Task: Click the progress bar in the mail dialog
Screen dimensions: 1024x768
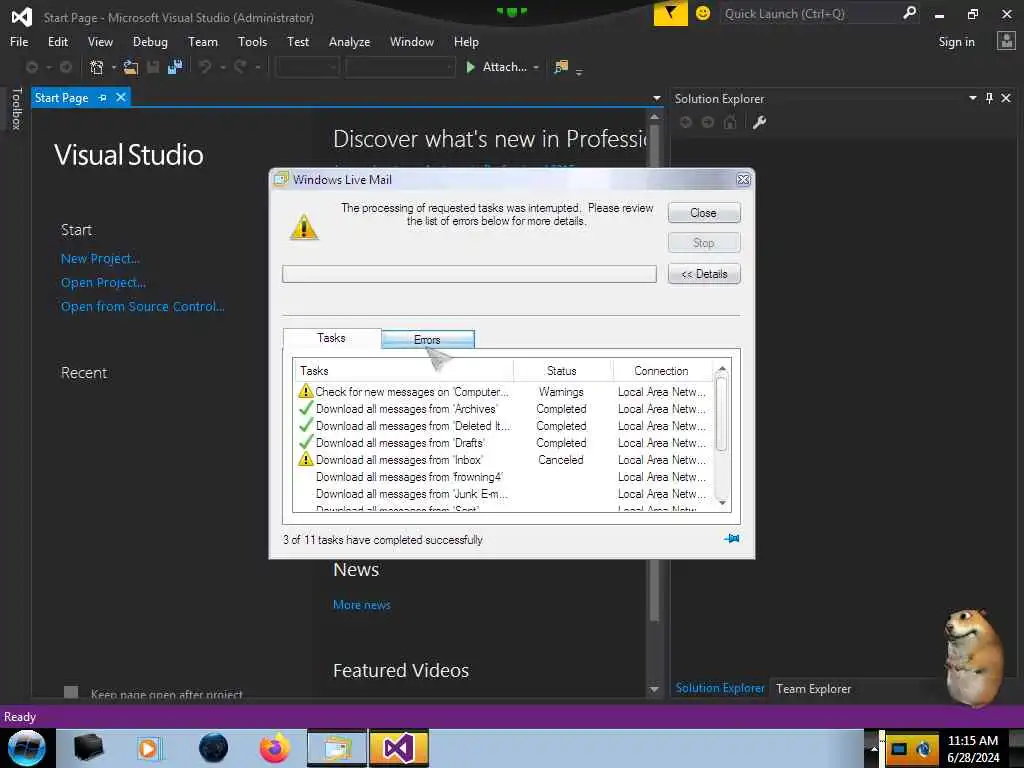Action: click(469, 274)
